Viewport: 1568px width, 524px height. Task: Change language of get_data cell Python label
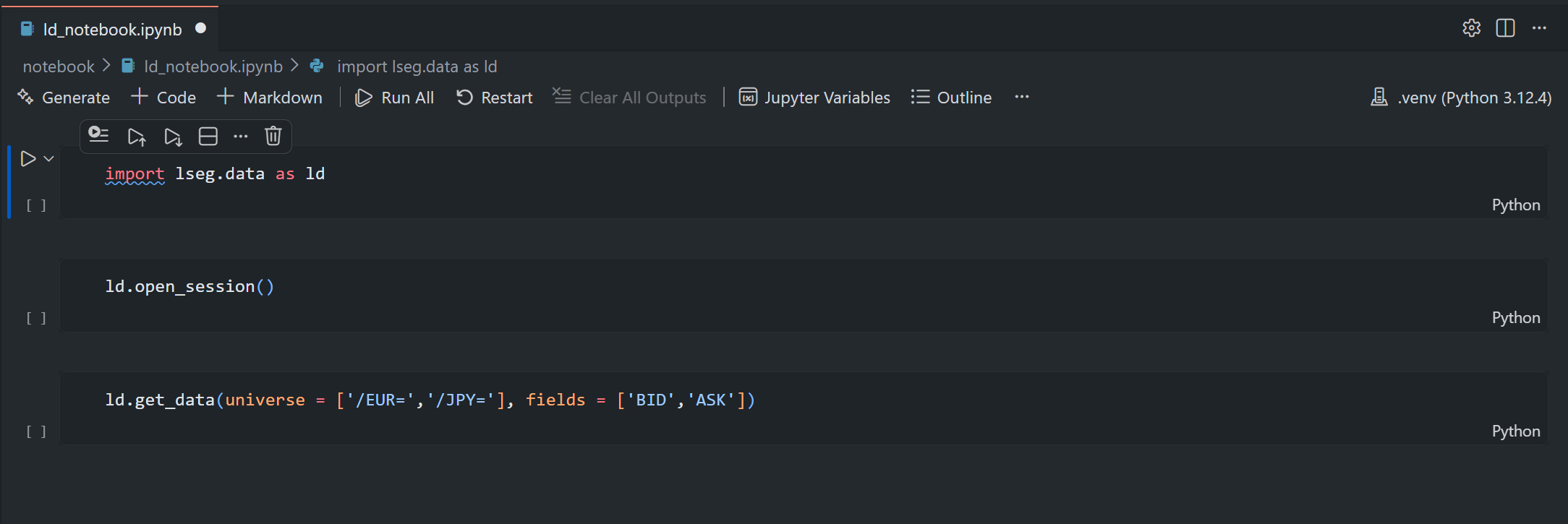click(1516, 431)
